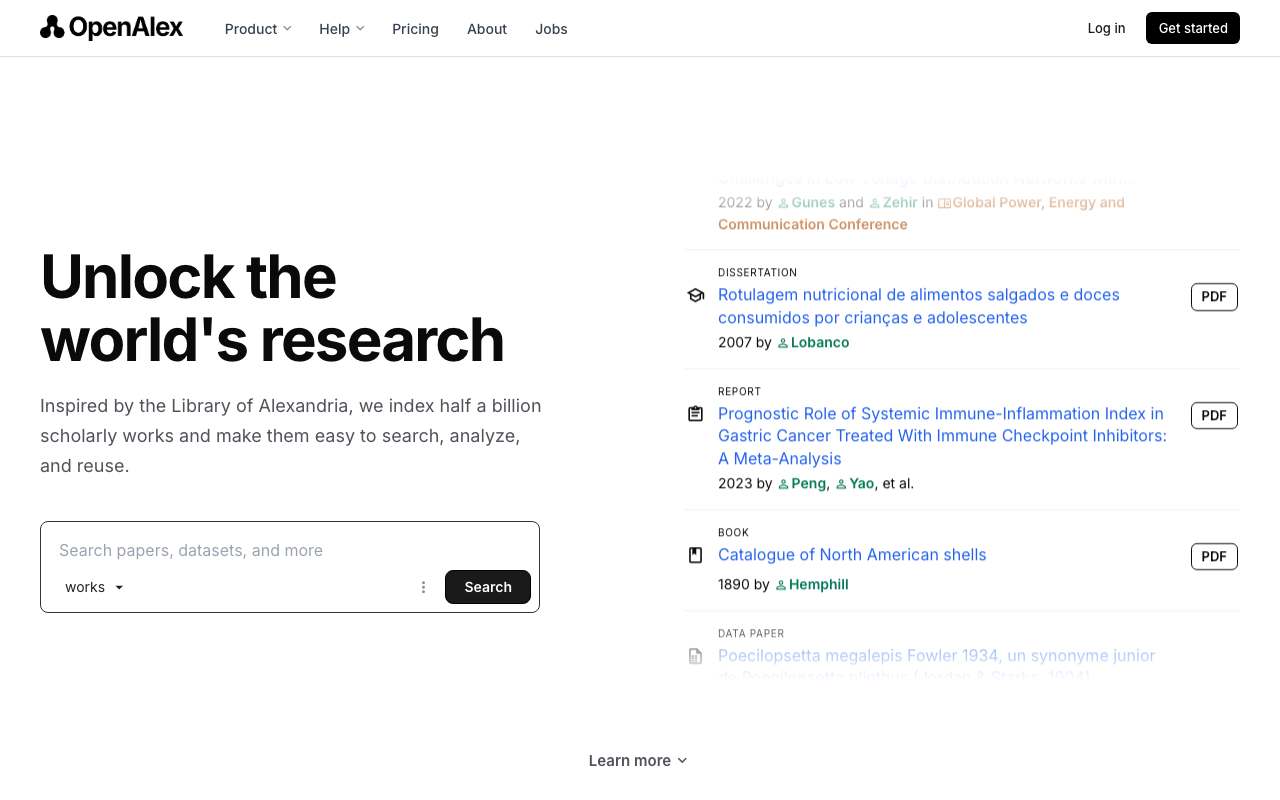Open the Jobs page
The width and height of the screenshot is (1280, 800).
[551, 29]
